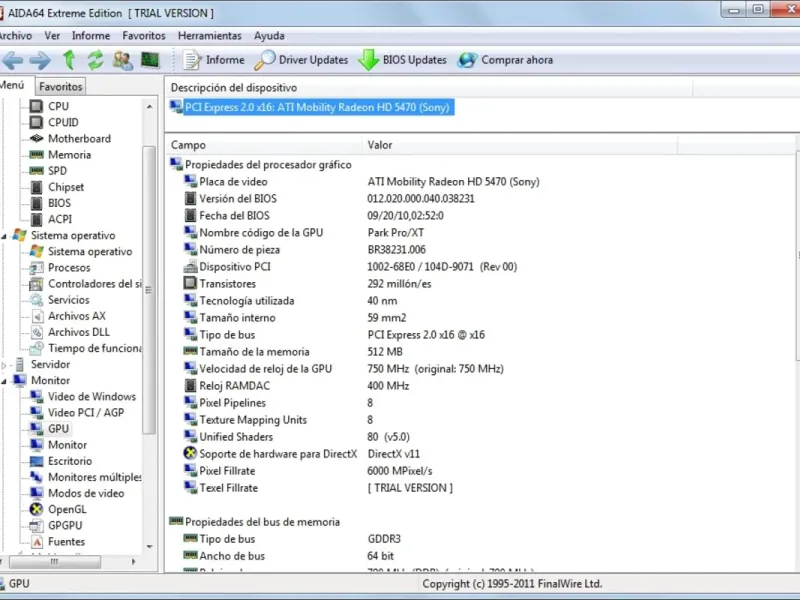
Task: Open BIOS Updates
Action: coord(403,60)
